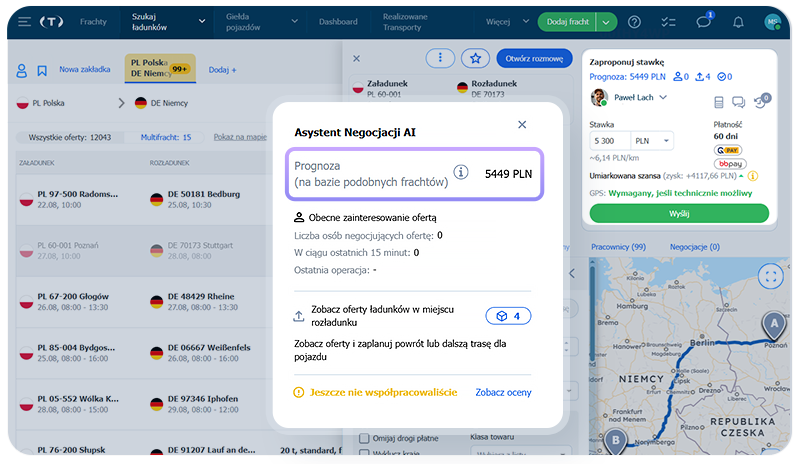
Task: Click the upload icon beside Zobacz oferty ładunków
Action: pos(298,316)
